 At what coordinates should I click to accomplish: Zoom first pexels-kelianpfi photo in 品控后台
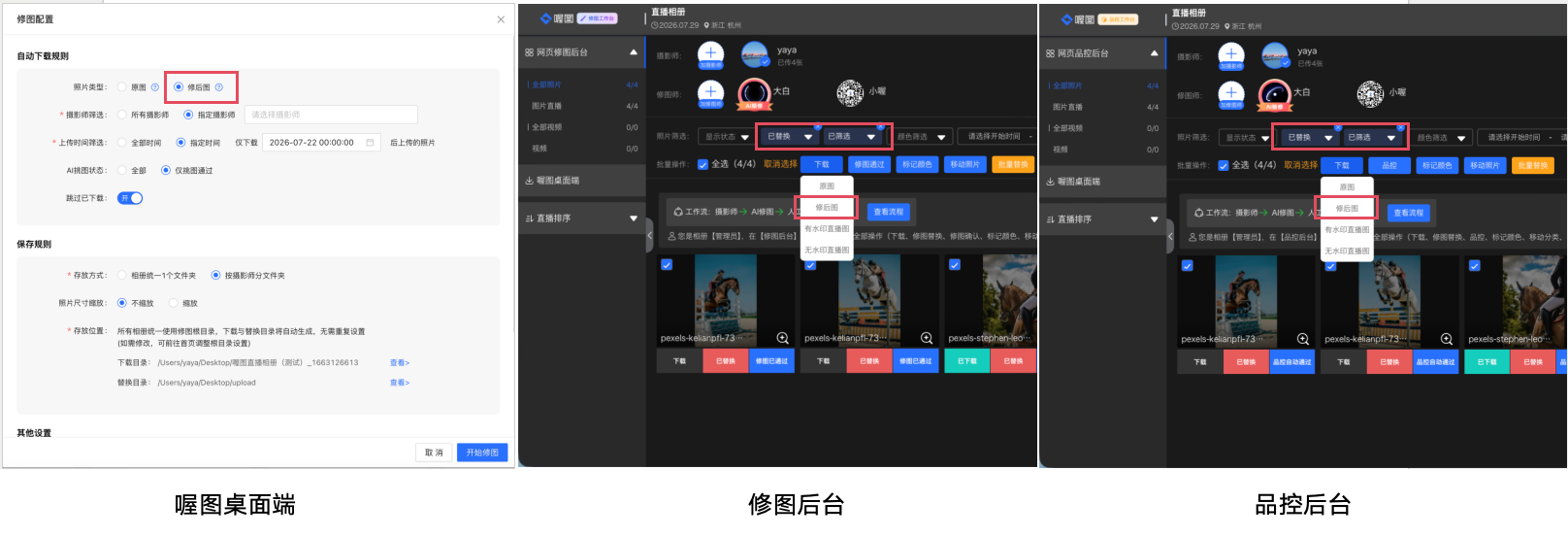[1303, 339]
